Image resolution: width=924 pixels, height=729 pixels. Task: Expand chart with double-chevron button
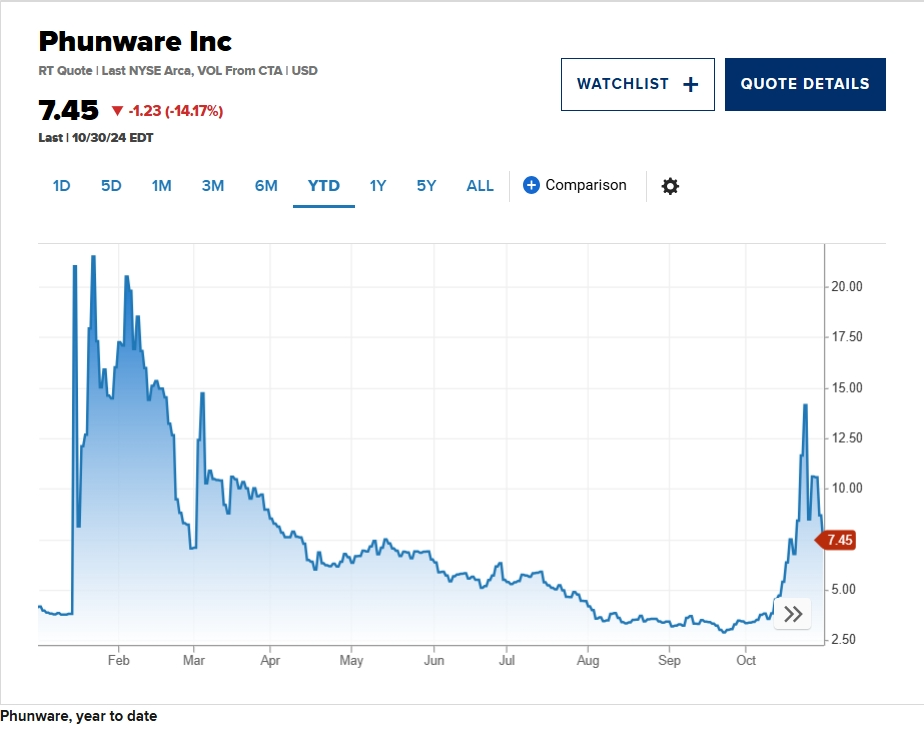point(793,614)
